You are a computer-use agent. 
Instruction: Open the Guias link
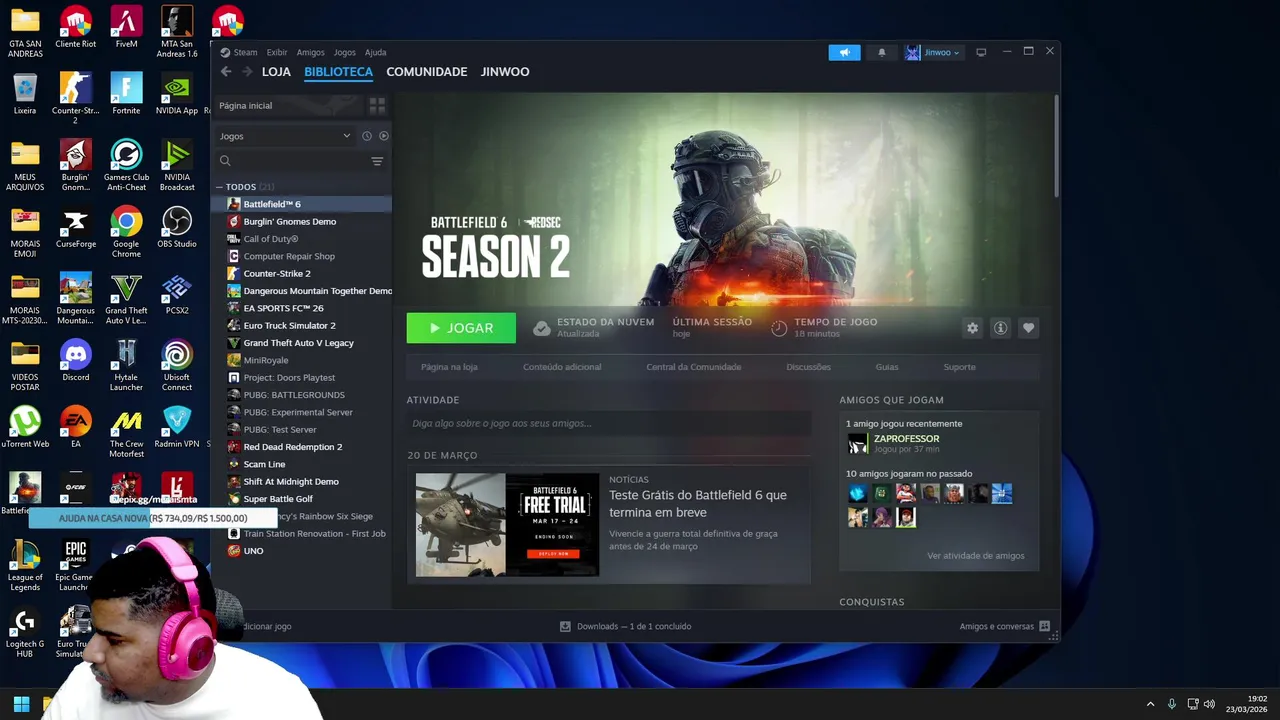point(887,367)
